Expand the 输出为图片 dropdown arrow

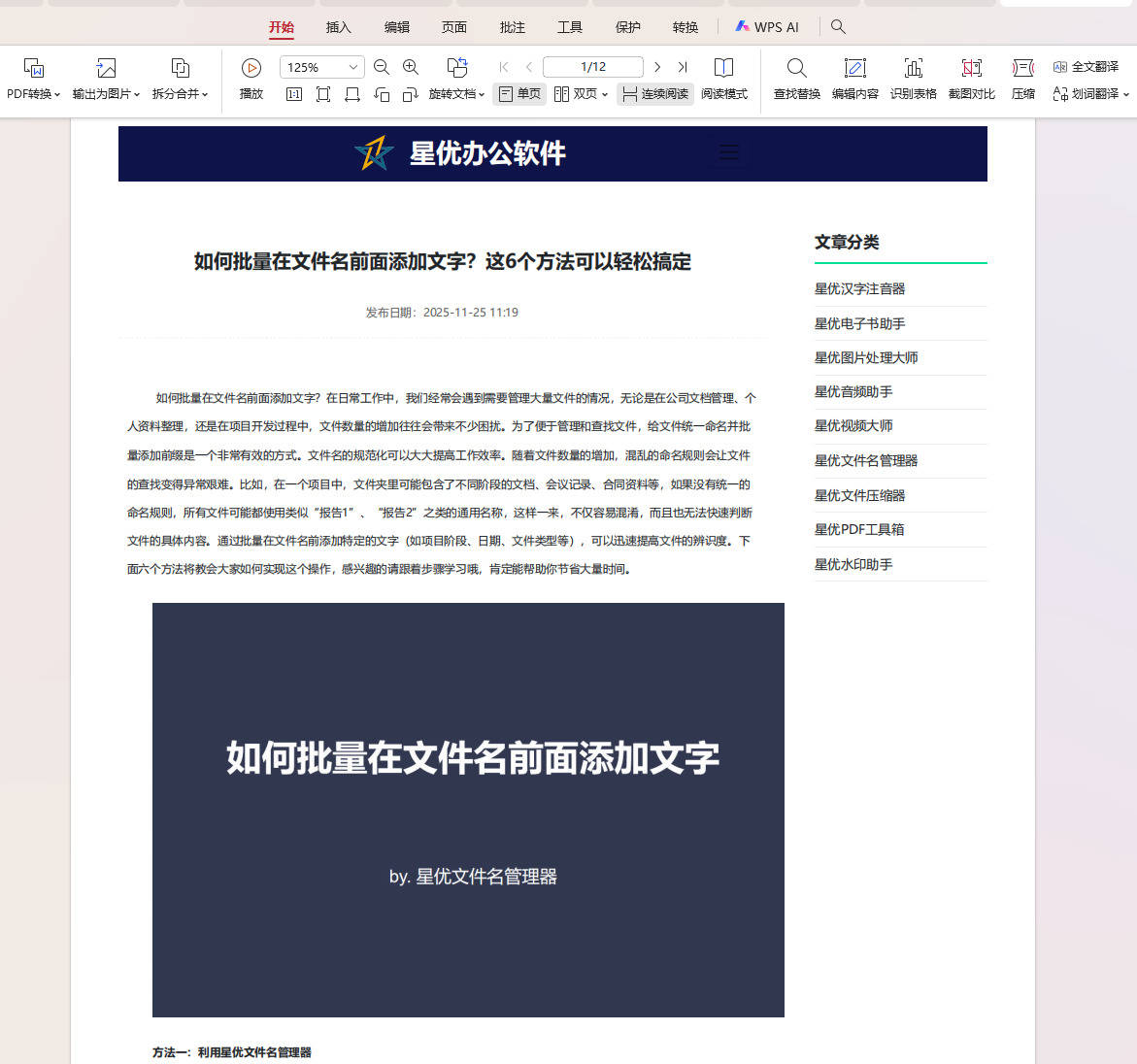(x=136, y=95)
